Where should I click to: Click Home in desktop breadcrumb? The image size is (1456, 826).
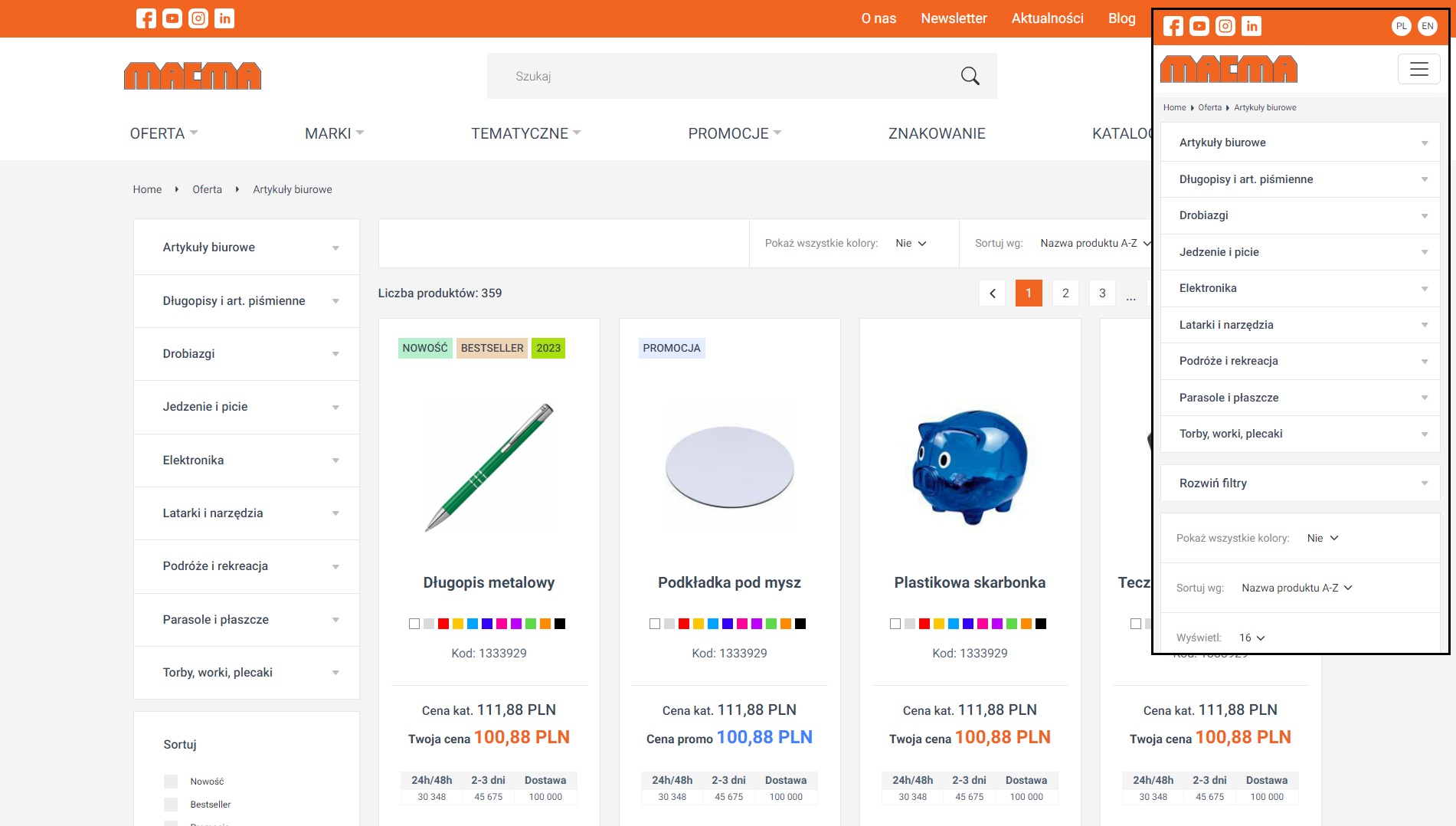point(147,189)
